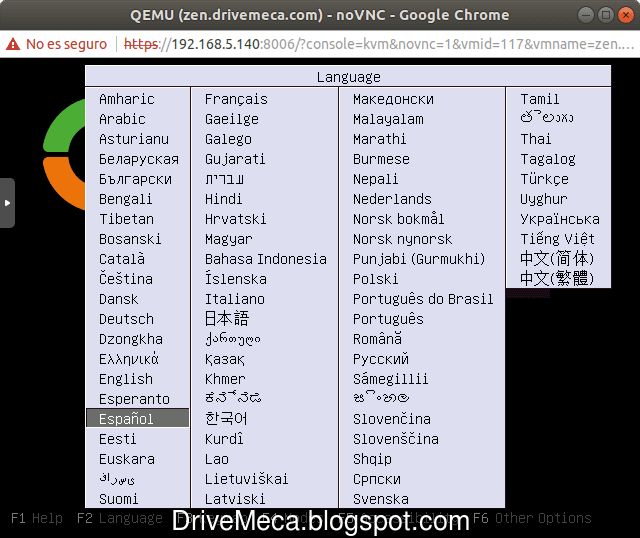Click F1 Help at the bottom bar
This screenshot has width=640, height=538.
(37, 518)
